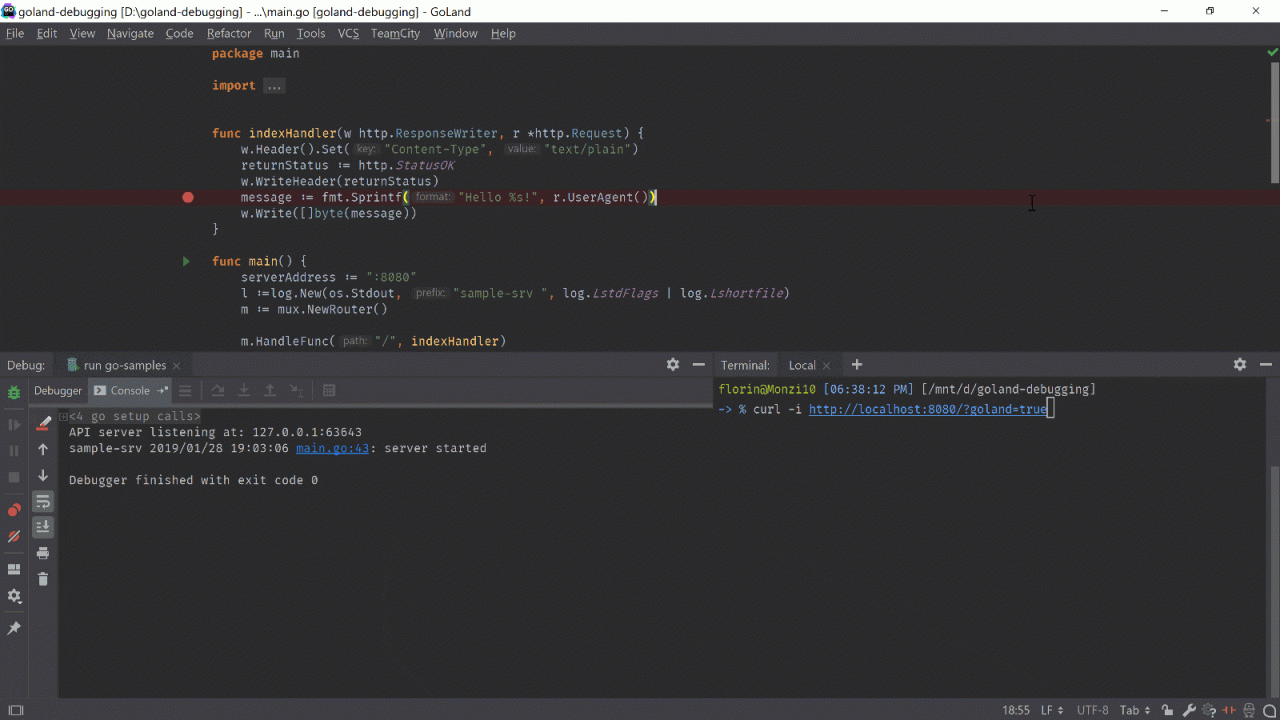This screenshot has height=720, width=1280.
Task: Open the Refactor menu
Action: click(x=229, y=33)
